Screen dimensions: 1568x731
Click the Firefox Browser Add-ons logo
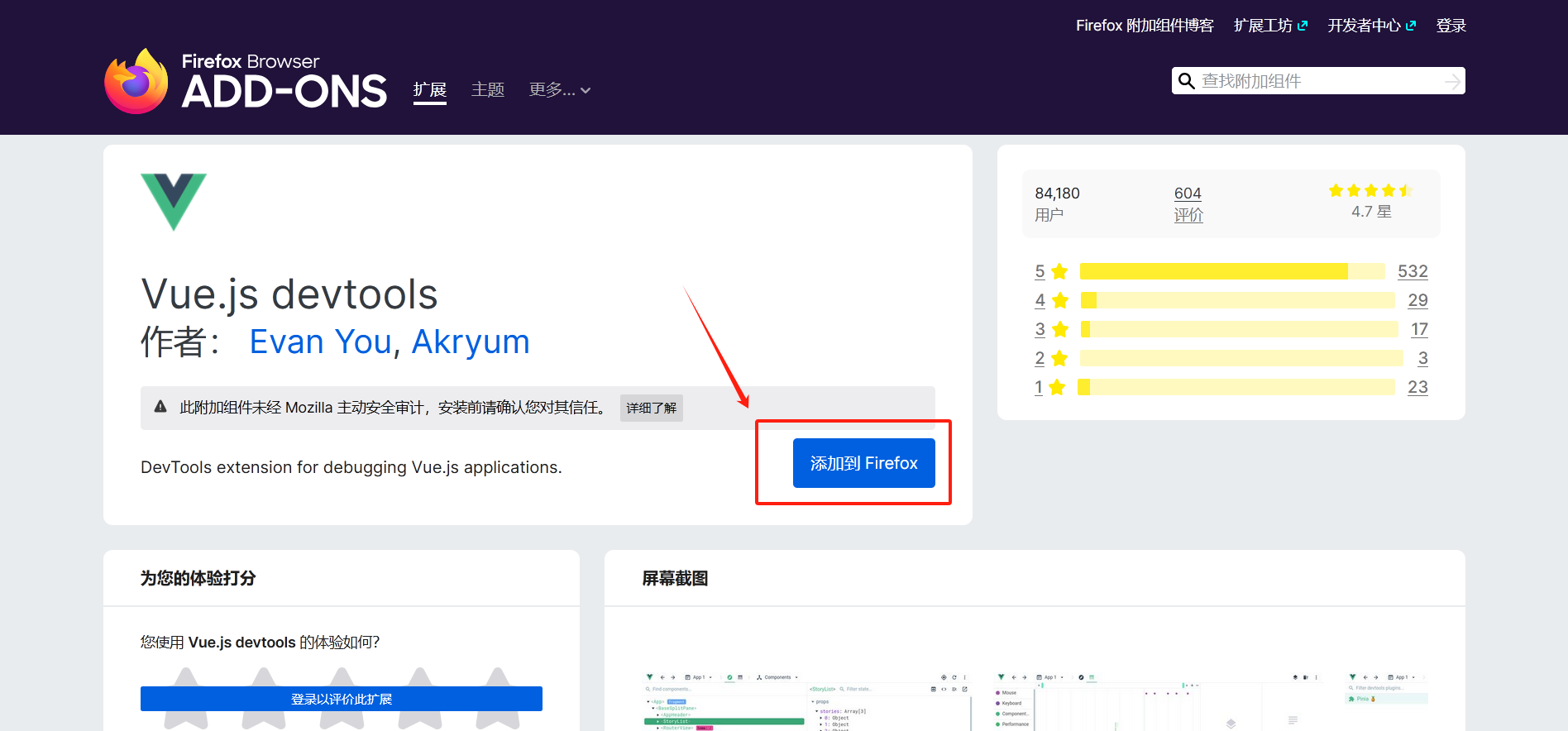coord(246,81)
